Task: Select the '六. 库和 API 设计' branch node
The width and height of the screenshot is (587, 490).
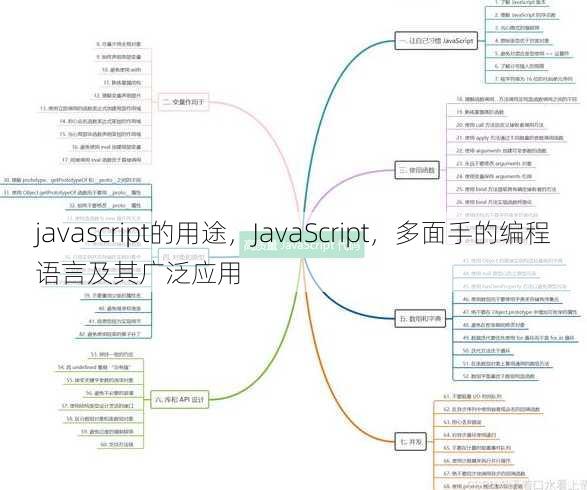Action: 180,399
